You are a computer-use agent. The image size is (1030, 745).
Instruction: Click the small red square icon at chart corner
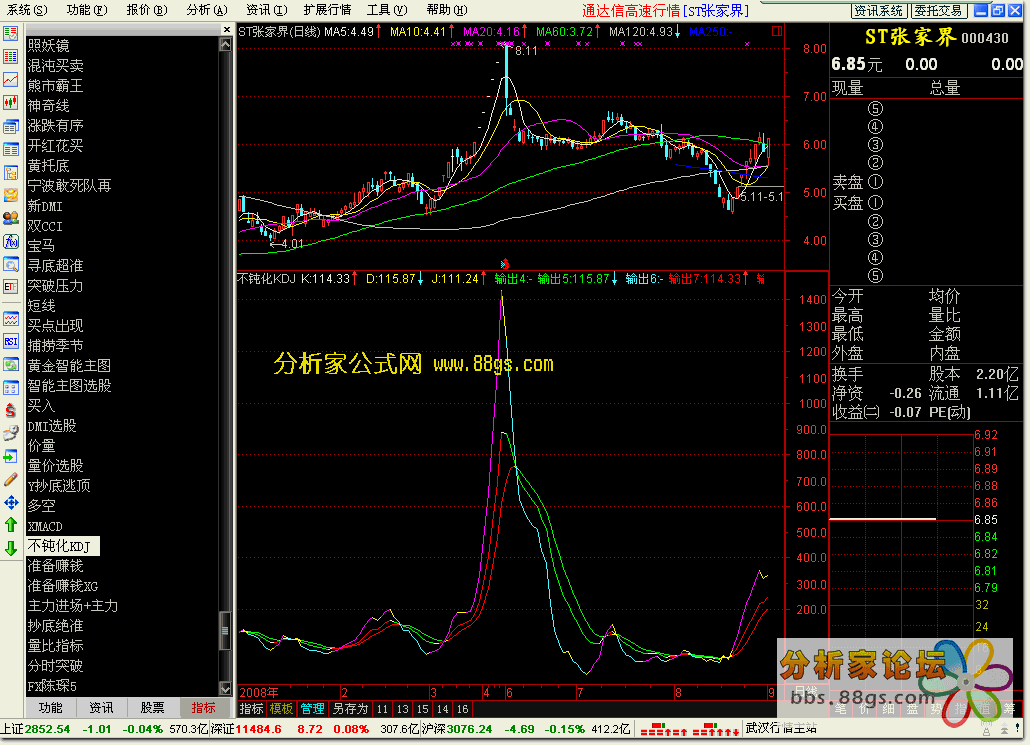(777, 31)
